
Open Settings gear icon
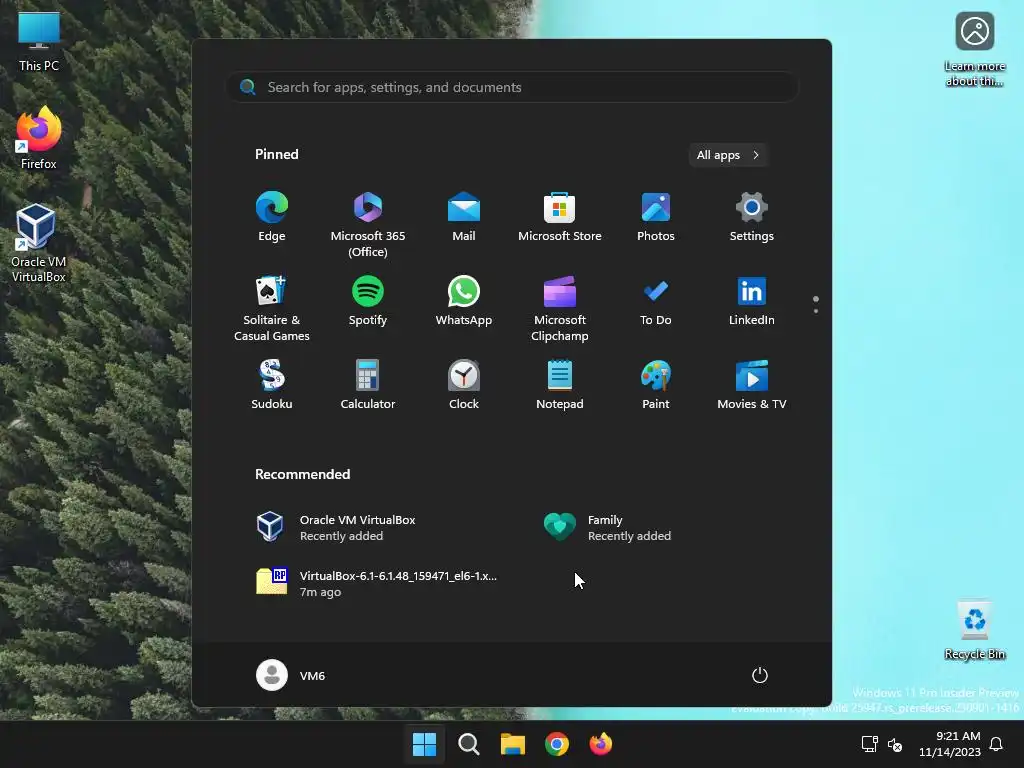click(752, 217)
